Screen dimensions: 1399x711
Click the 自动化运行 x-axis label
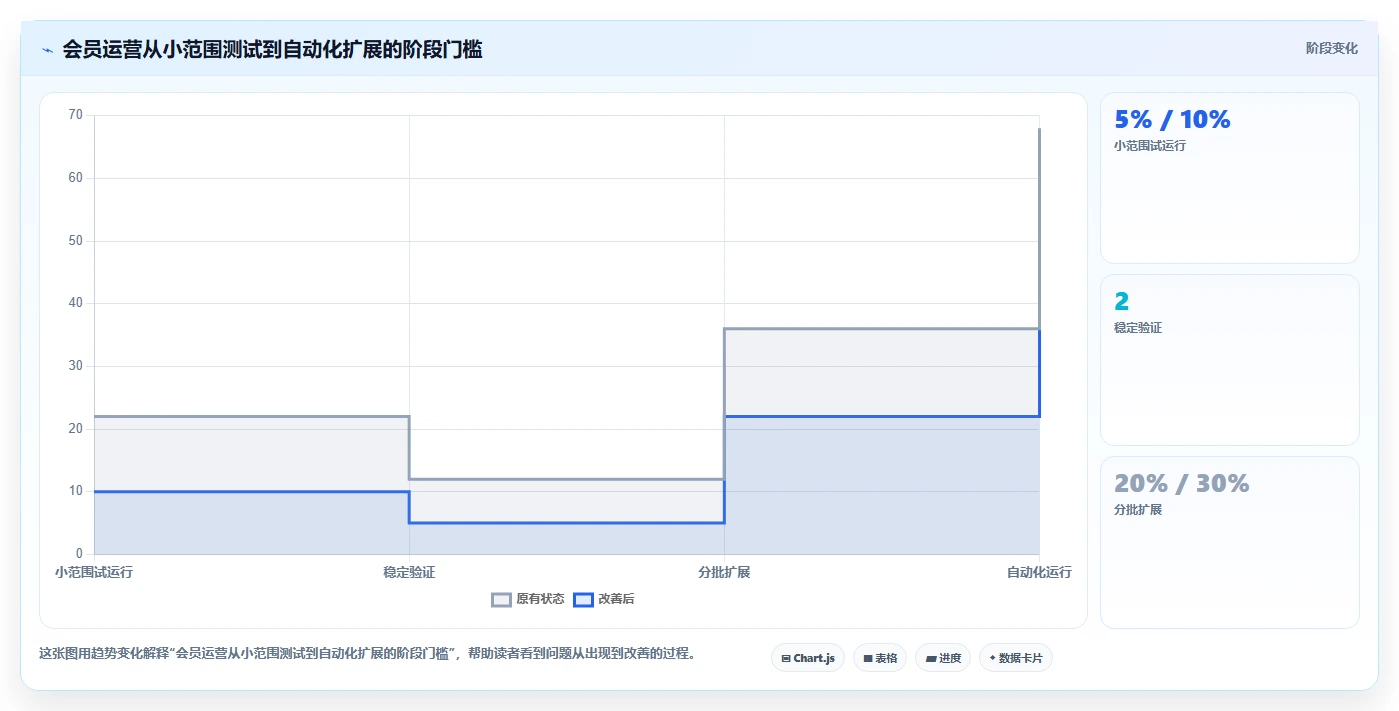click(1039, 573)
